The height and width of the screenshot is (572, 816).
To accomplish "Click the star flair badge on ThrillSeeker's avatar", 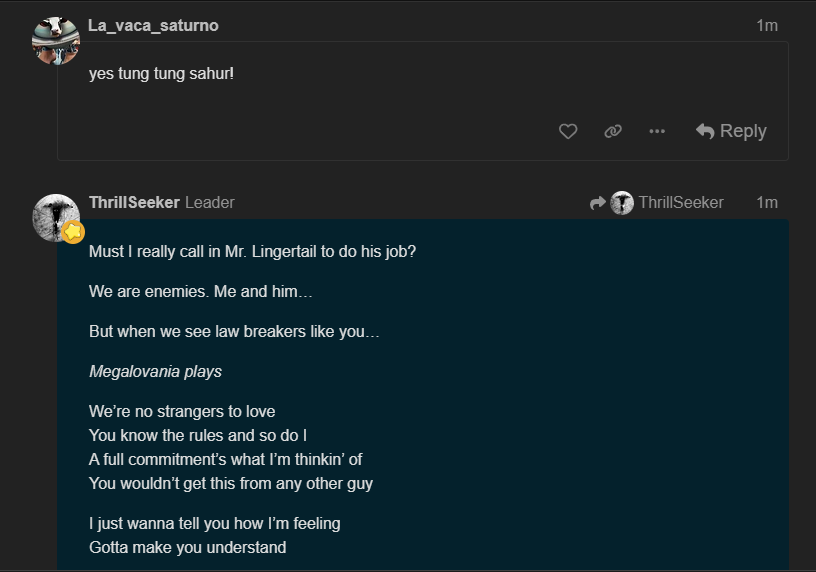I will coord(73,232).
